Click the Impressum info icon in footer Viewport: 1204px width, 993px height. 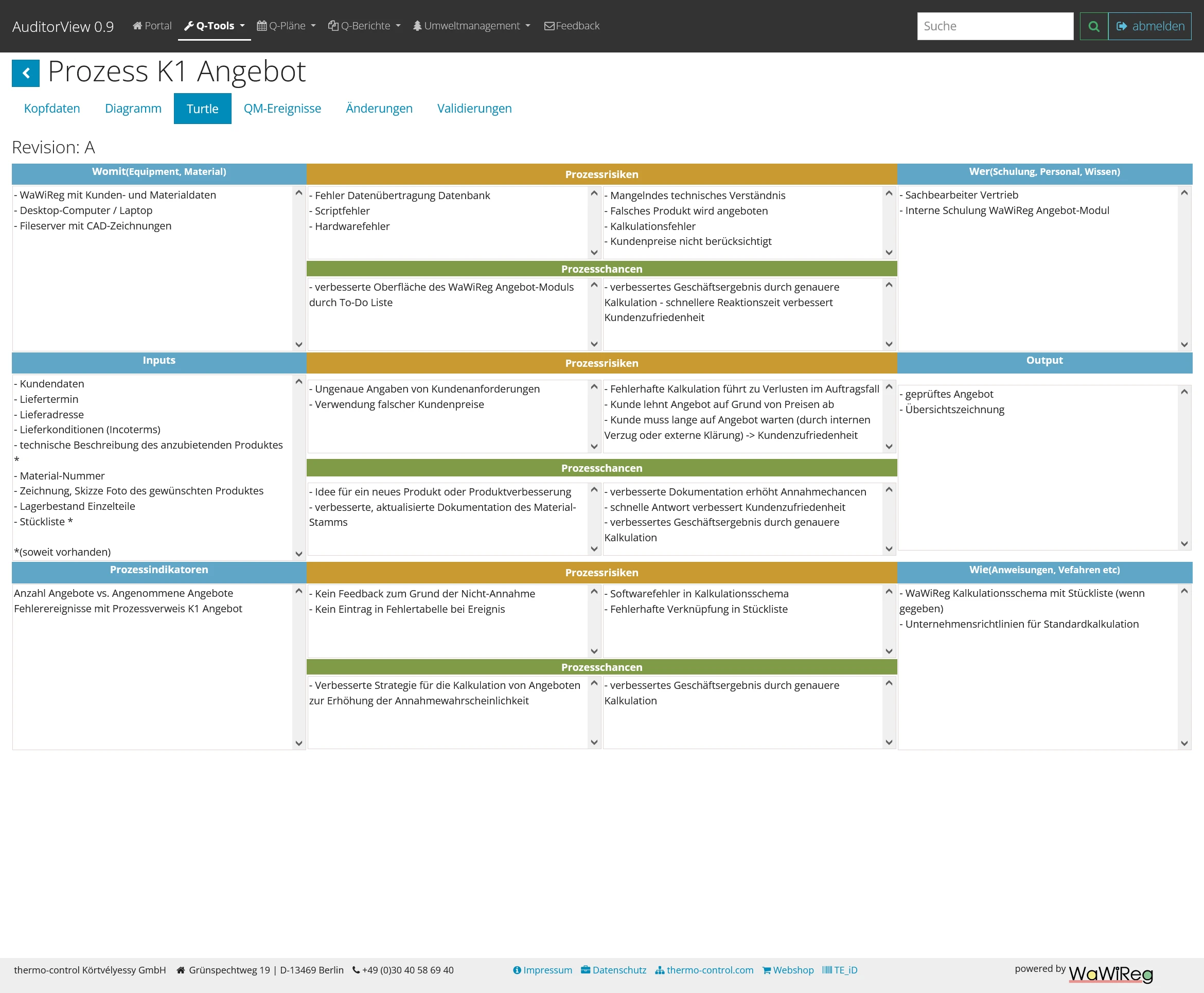pos(517,970)
